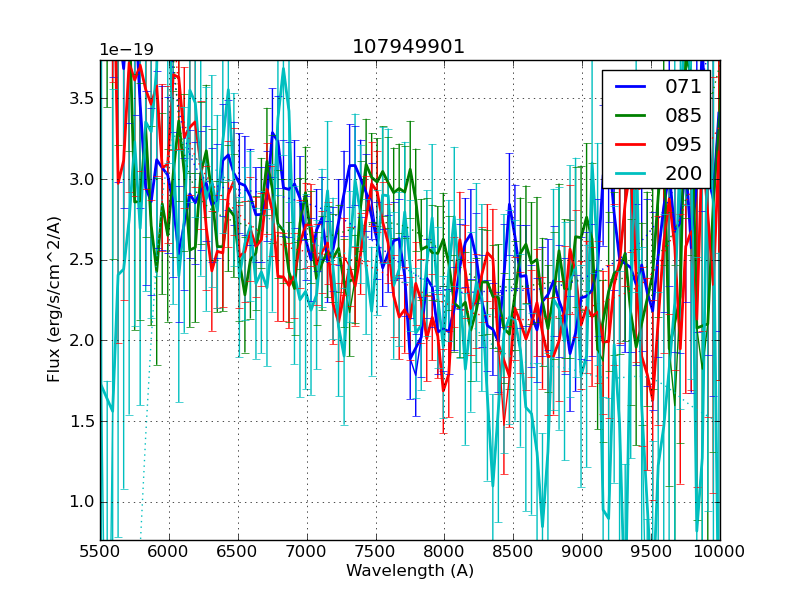Click the Flux (erg/s/cm^2/A) y-axis label
Screen dimensions: 800x600
pyautogui.click(x=54, y=298)
